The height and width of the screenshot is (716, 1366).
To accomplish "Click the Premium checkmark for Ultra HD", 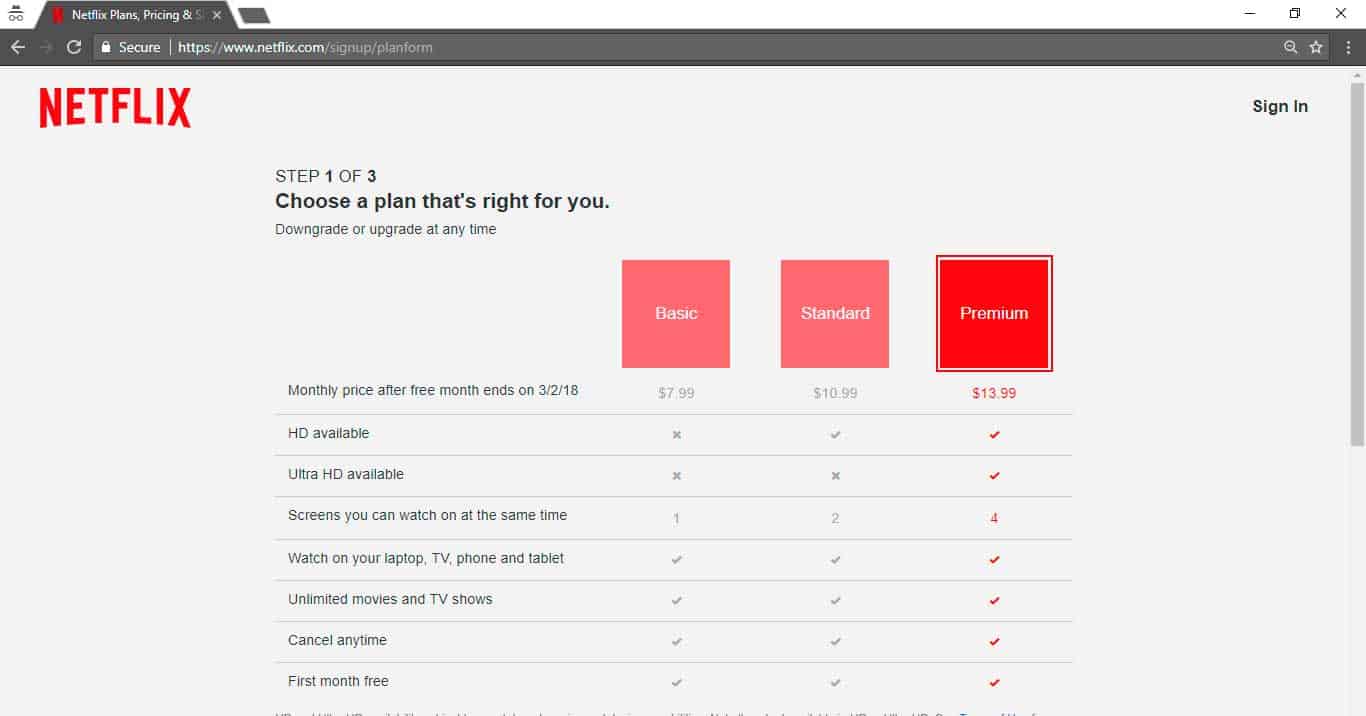I will click(x=994, y=476).
